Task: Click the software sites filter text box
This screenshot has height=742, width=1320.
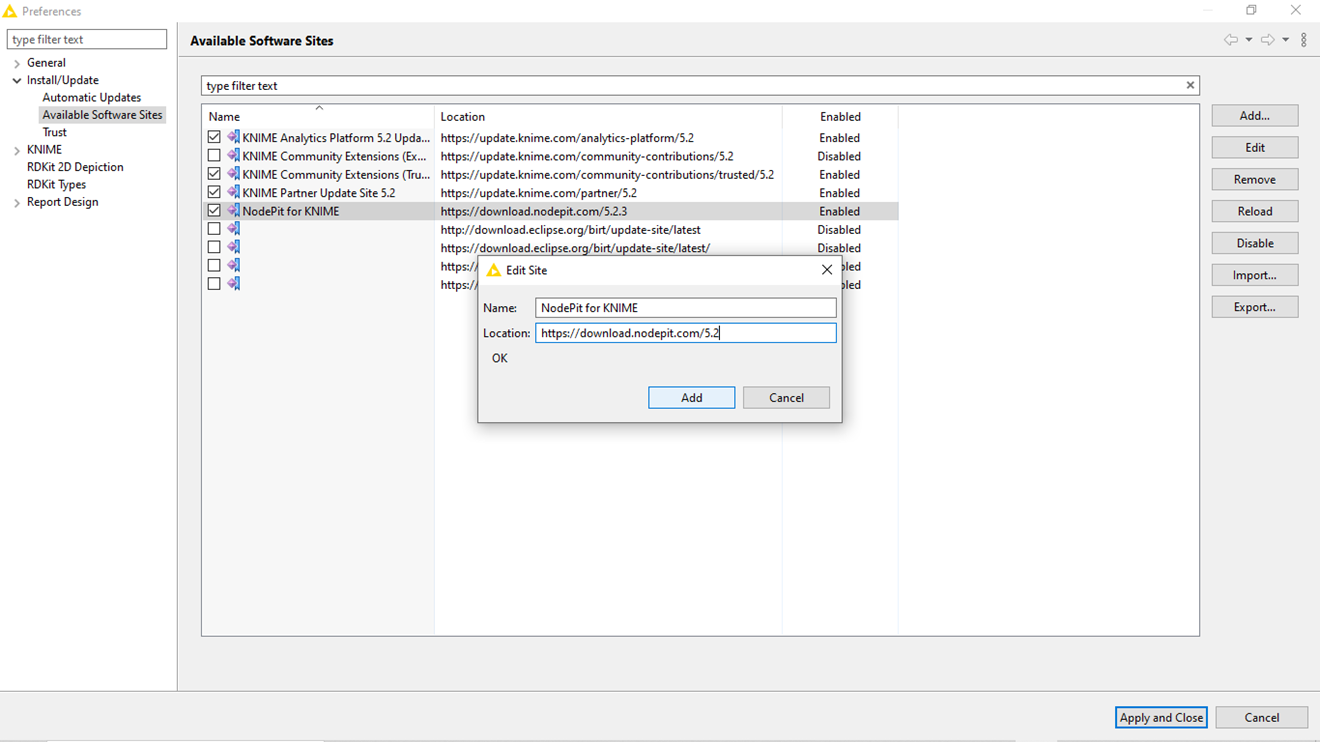Action: (692, 85)
